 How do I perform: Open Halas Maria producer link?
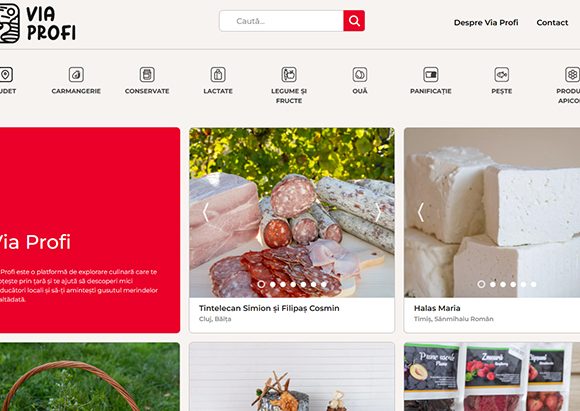[x=437, y=308]
